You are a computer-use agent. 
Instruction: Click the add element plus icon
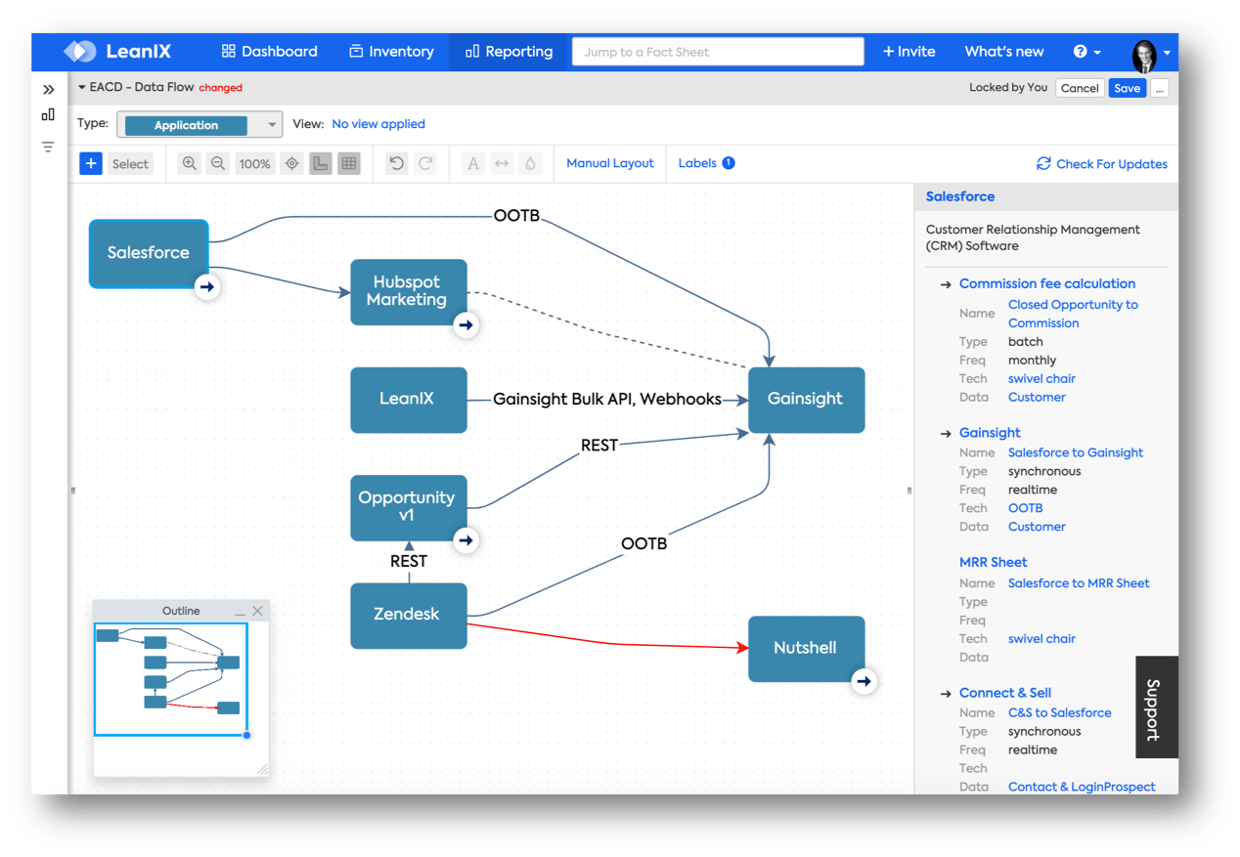pos(89,163)
